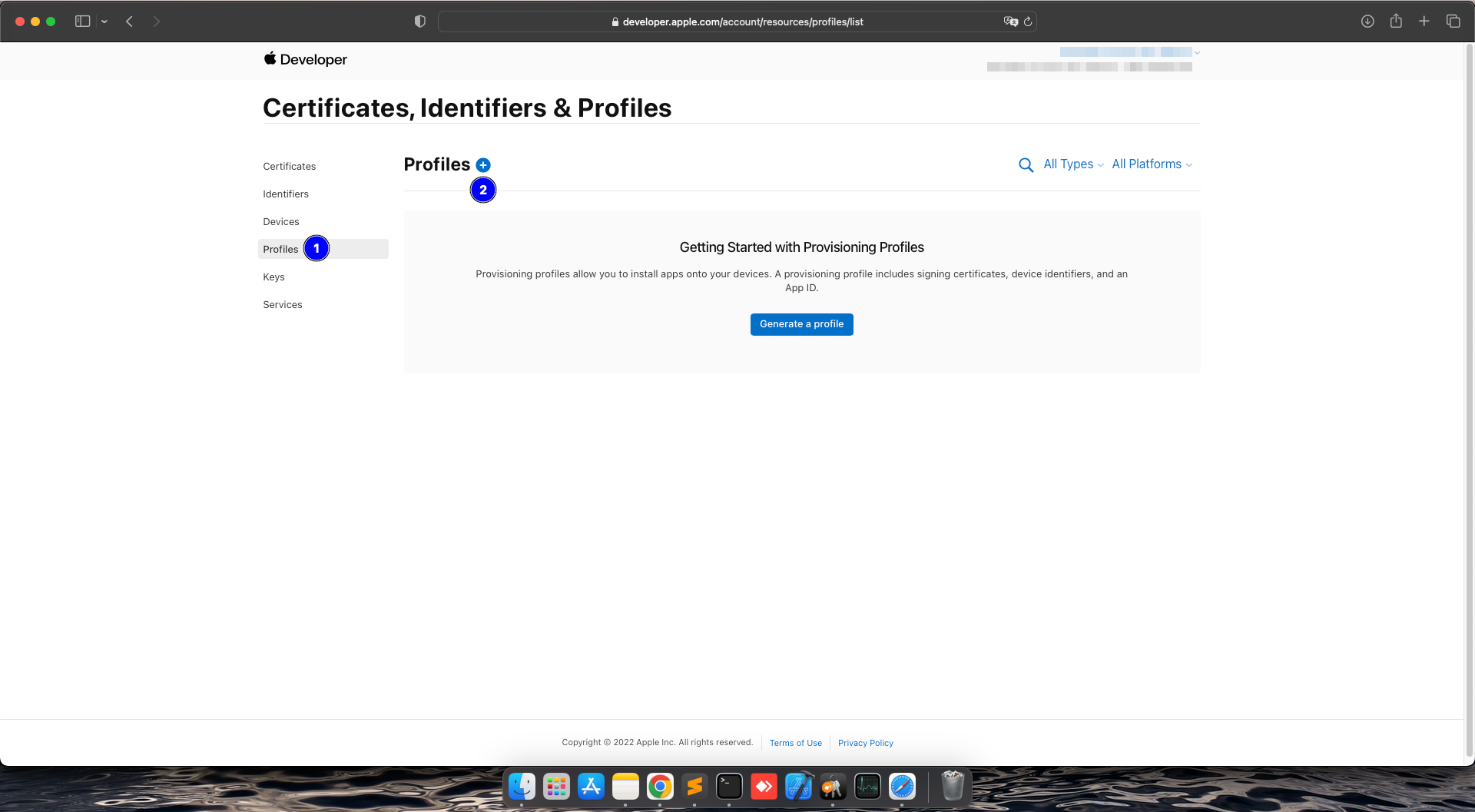Expand the All Types filter dropdown
The image size is (1475, 812).
[1073, 164]
